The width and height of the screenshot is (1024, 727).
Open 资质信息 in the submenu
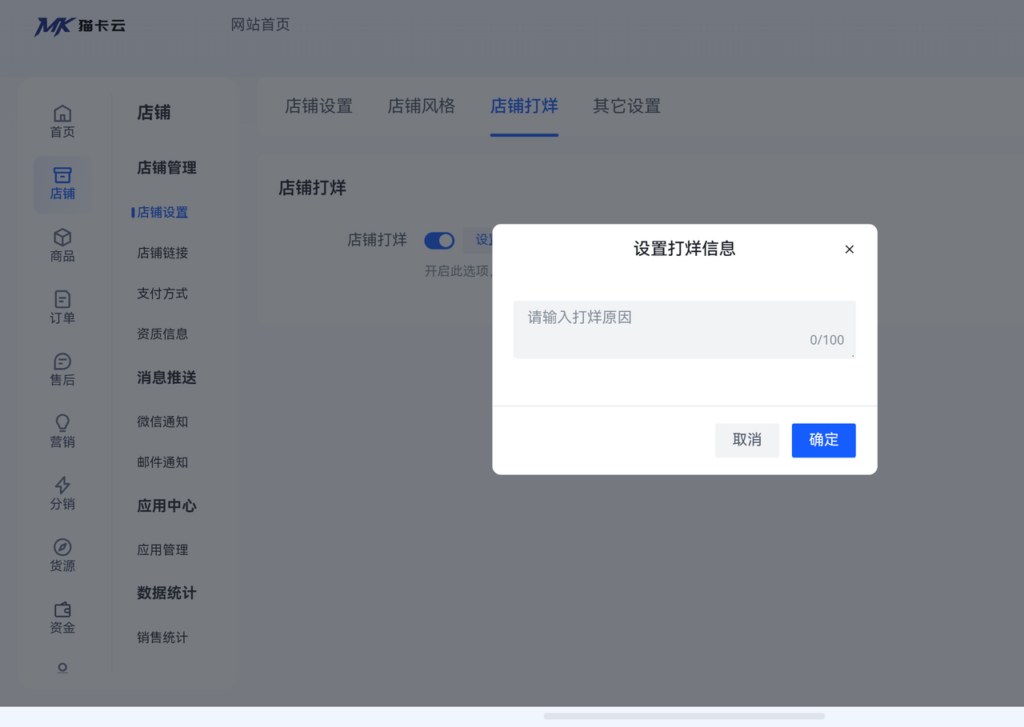pos(162,334)
